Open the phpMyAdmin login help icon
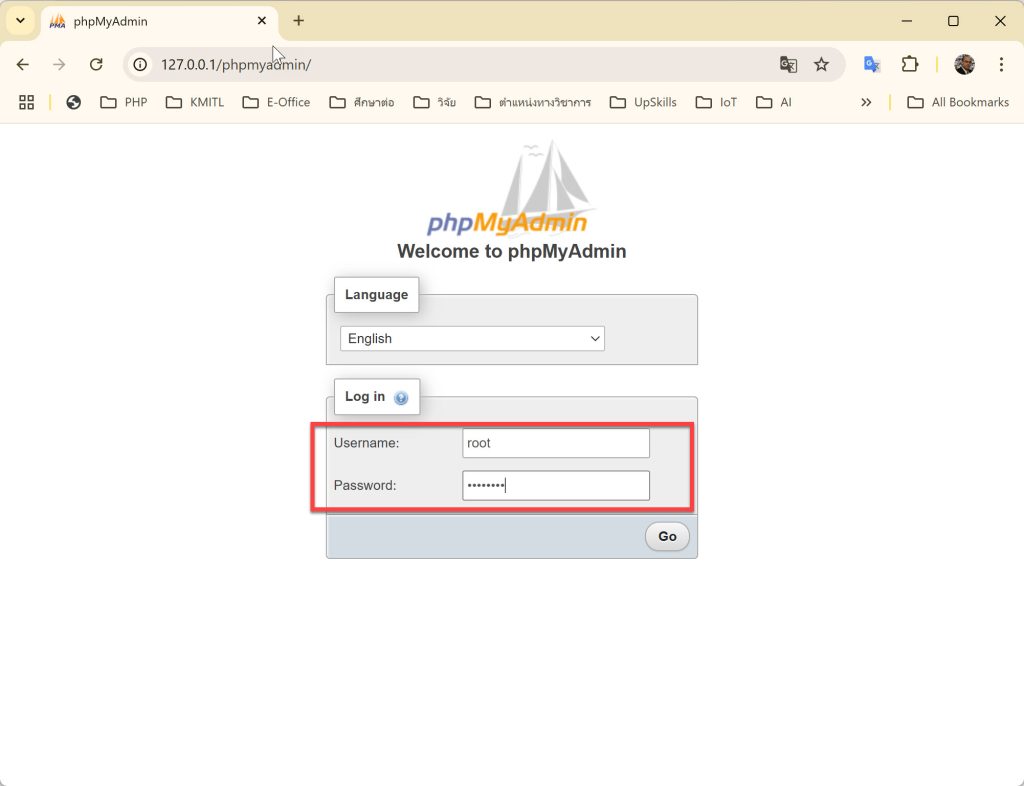This screenshot has width=1024, height=786. click(401, 398)
